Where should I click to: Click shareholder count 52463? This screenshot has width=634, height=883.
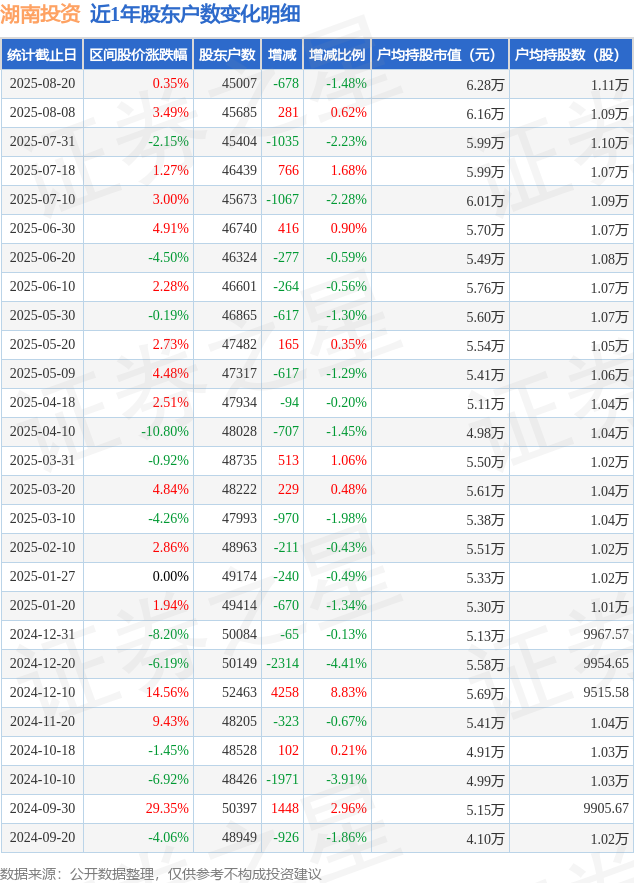(x=239, y=692)
